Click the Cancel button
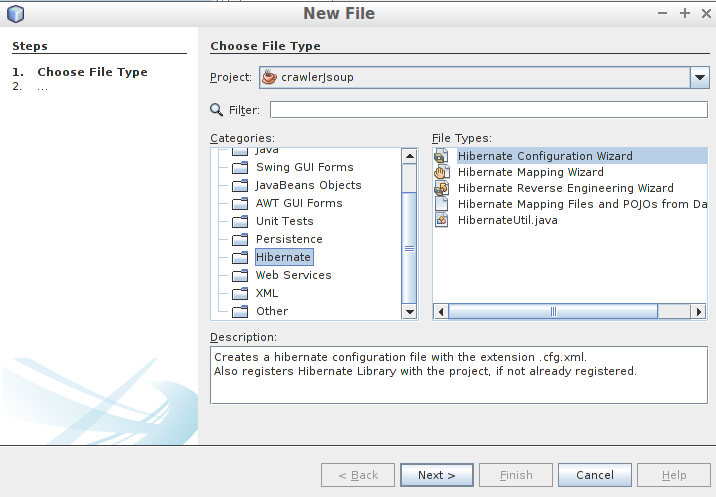716x497 pixels. click(595, 475)
